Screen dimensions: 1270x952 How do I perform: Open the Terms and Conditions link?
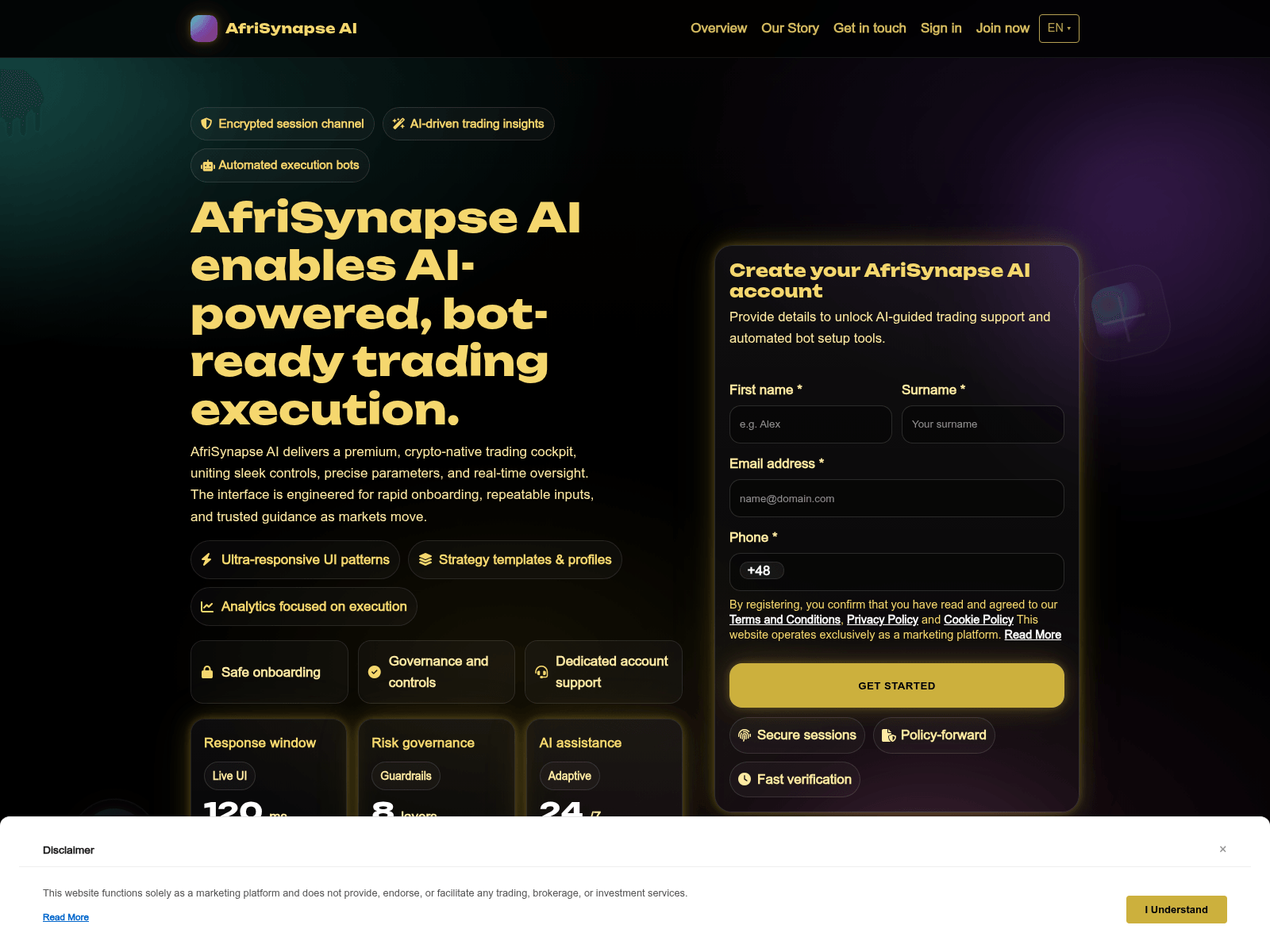(x=785, y=620)
